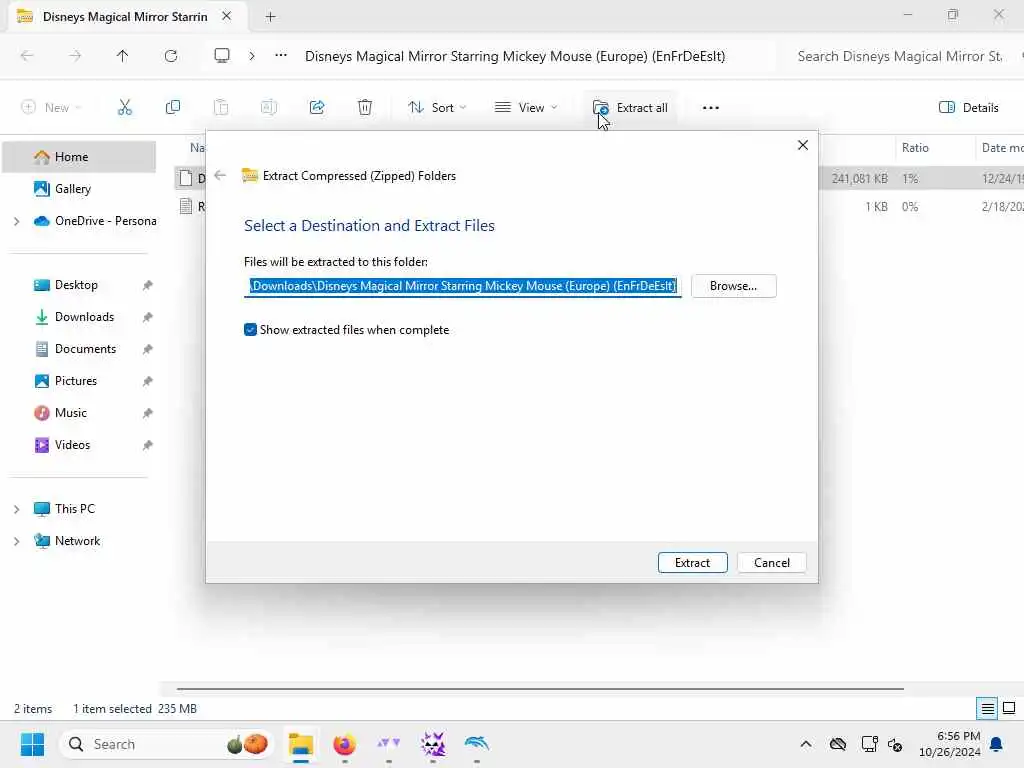
Task: Click the This PC monitor icon in address bar
Action: click(222, 56)
